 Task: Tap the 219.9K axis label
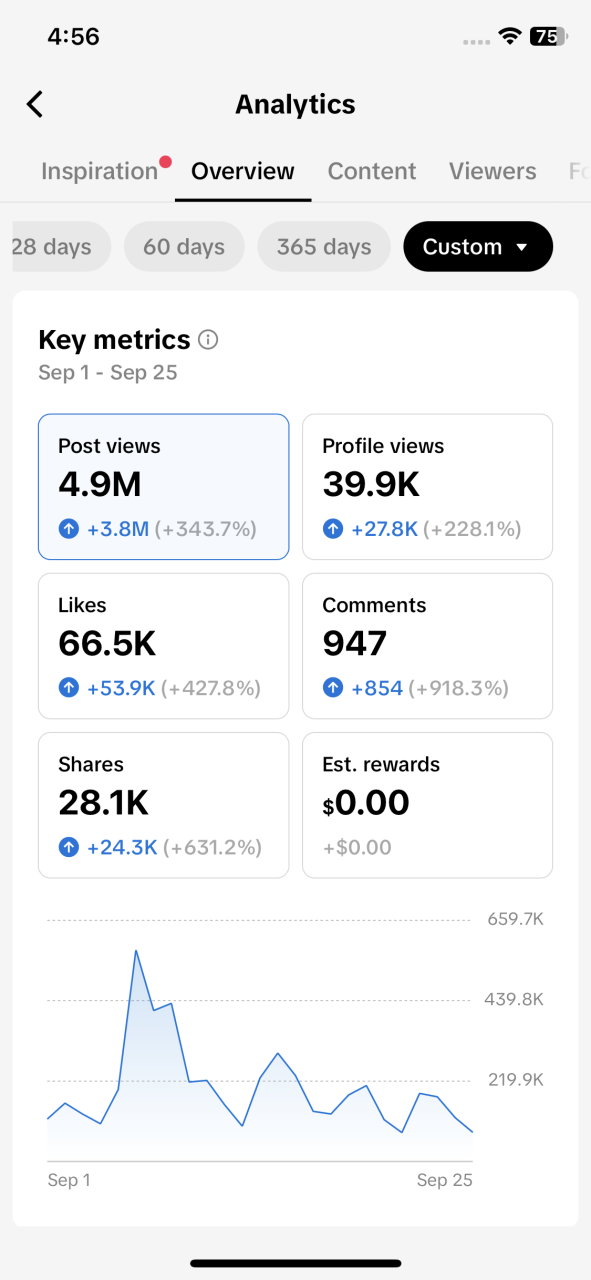pyautogui.click(x=515, y=1079)
